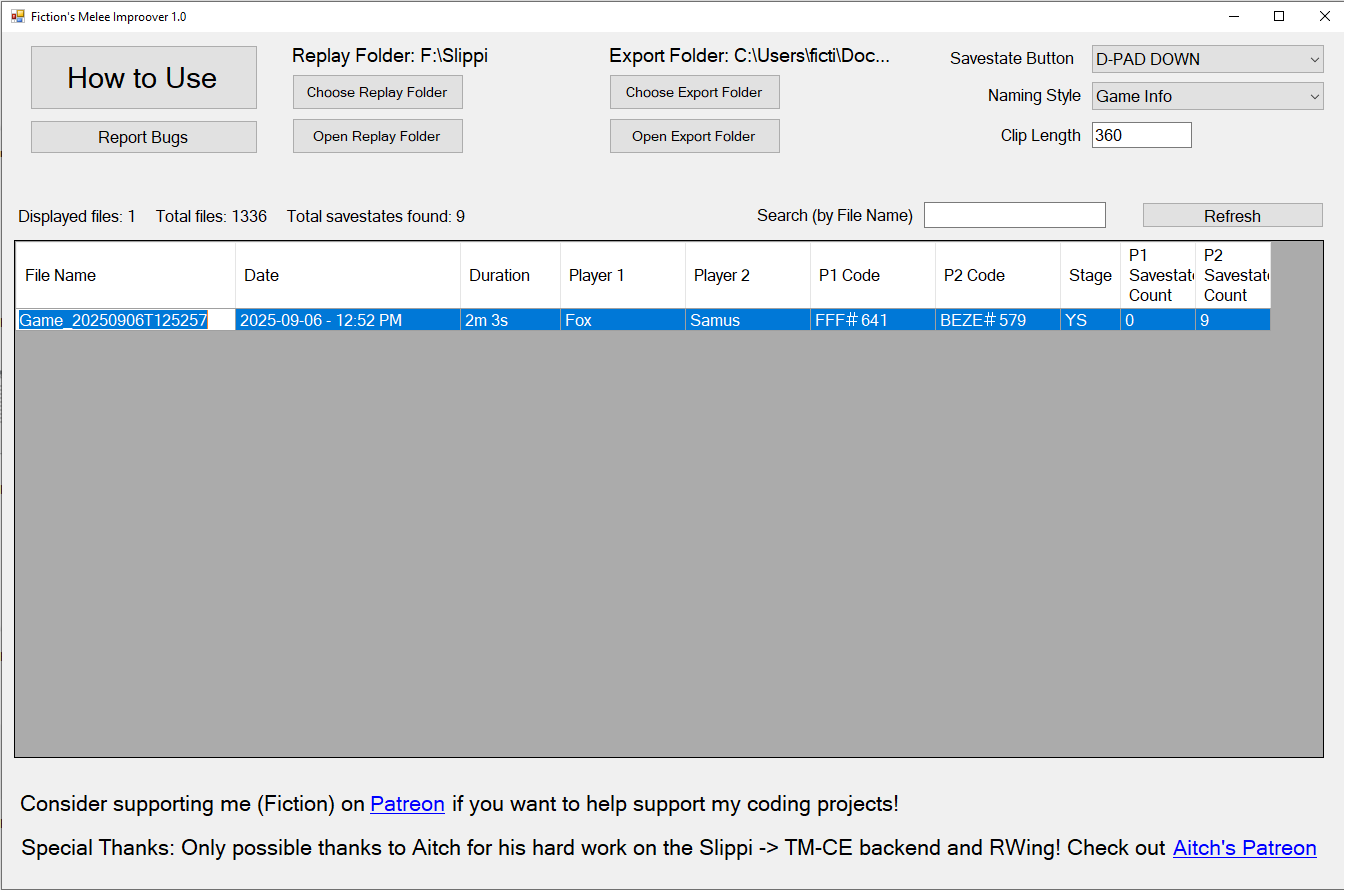Open the Export Folder
The height and width of the screenshot is (890, 1346).
pos(694,136)
